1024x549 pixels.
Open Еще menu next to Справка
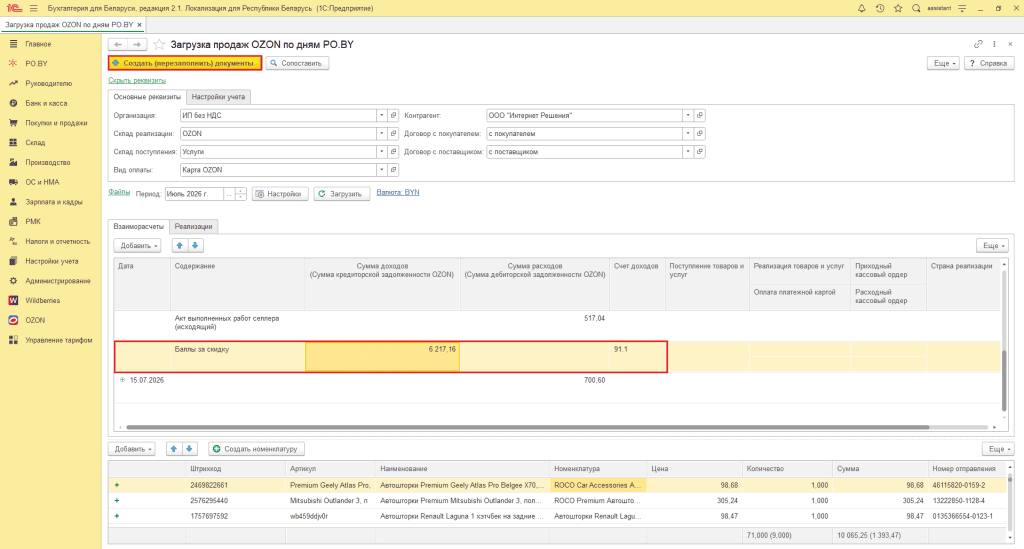(x=943, y=63)
